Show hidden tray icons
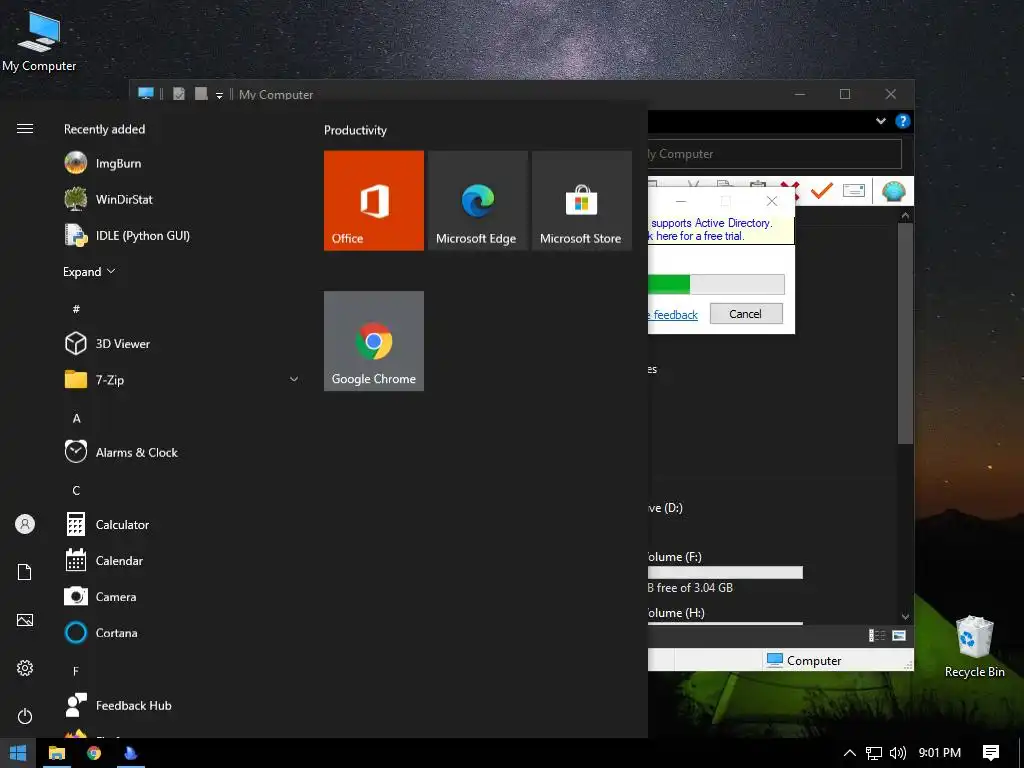Screen dimensions: 1024x768 (x=850, y=753)
